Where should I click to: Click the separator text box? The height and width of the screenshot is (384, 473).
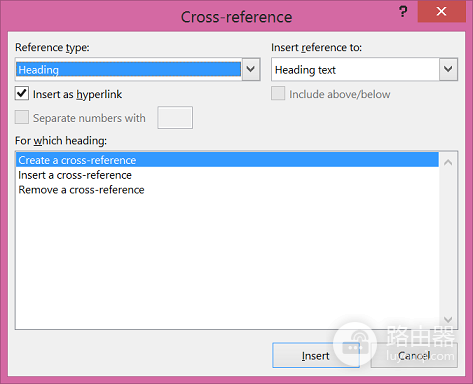coord(175,117)
